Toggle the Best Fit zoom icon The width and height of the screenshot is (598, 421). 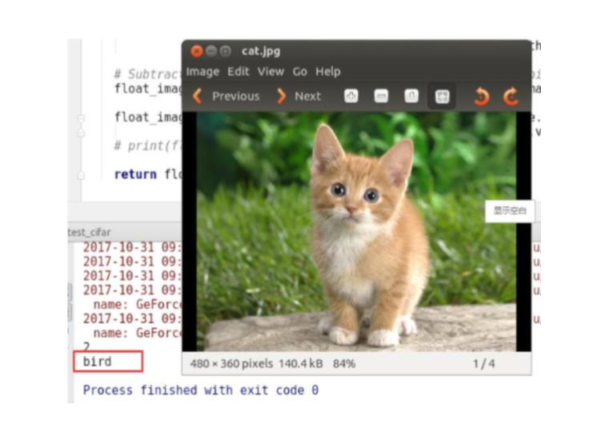pyautogui.click(x=442, y=96)
